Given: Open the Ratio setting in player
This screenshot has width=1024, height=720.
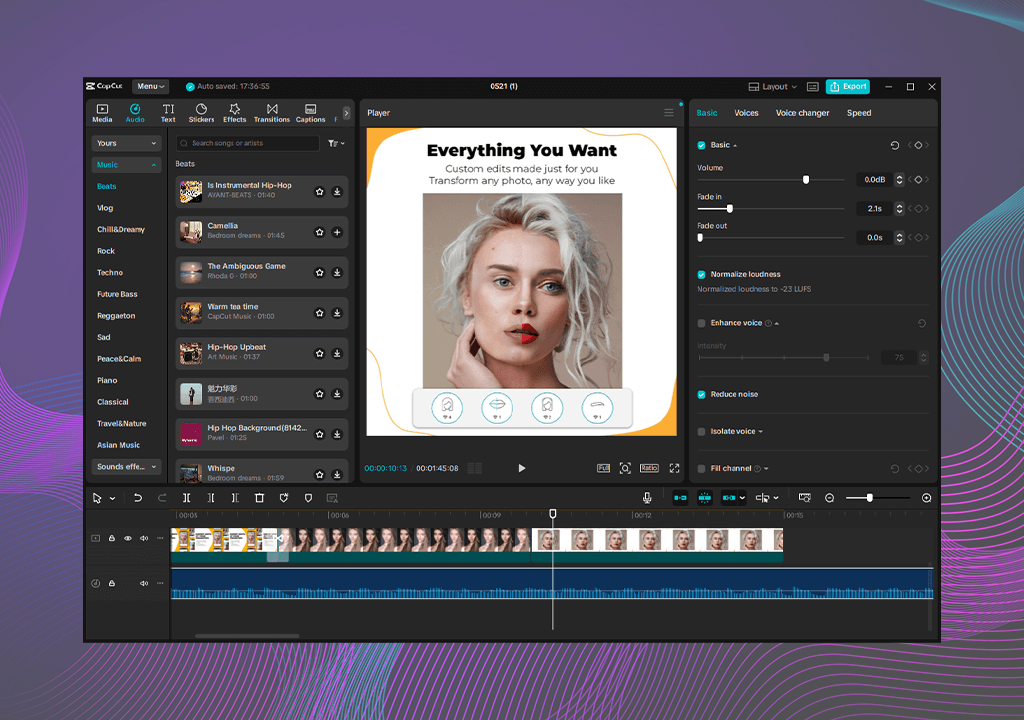Looking at the screenshot, I should [x=649, y=468].
